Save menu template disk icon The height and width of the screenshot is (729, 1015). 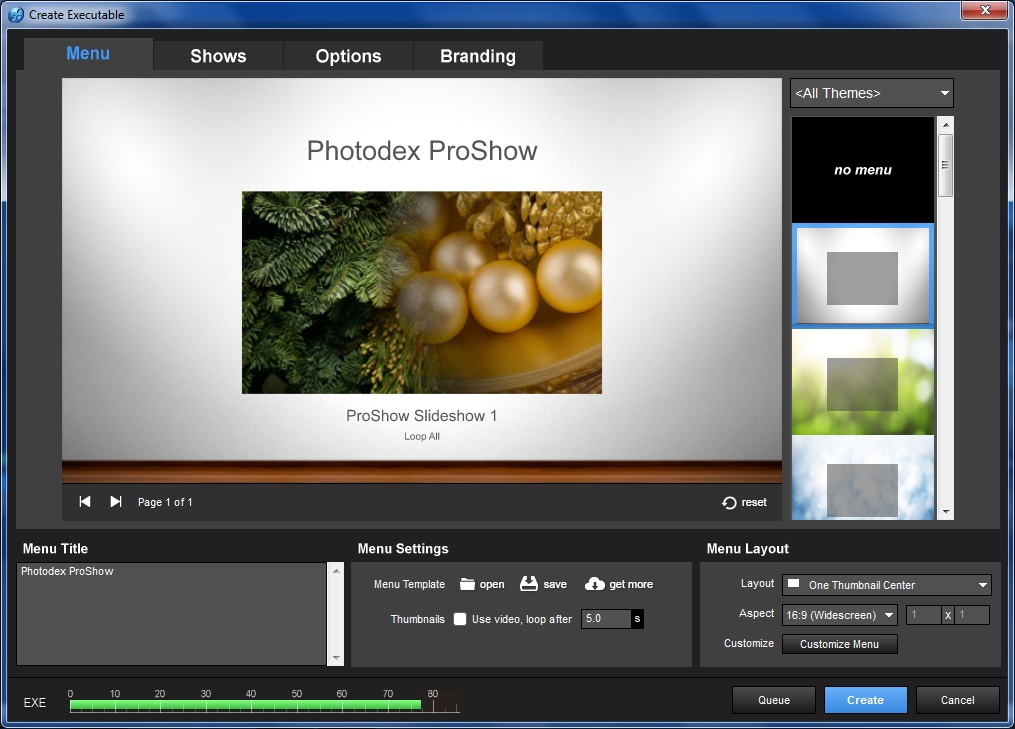point(529,583)
